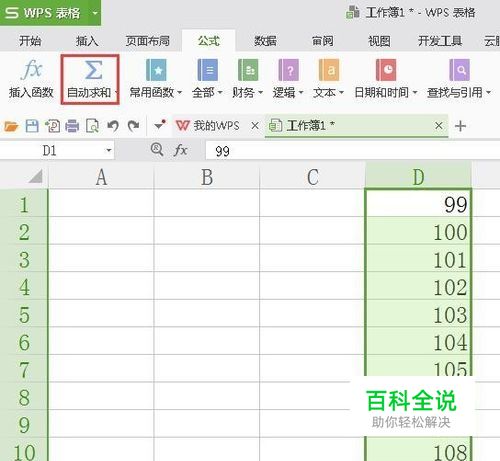
Task: Select column B header
Action: pyautogui.click(x=207, y=176)
